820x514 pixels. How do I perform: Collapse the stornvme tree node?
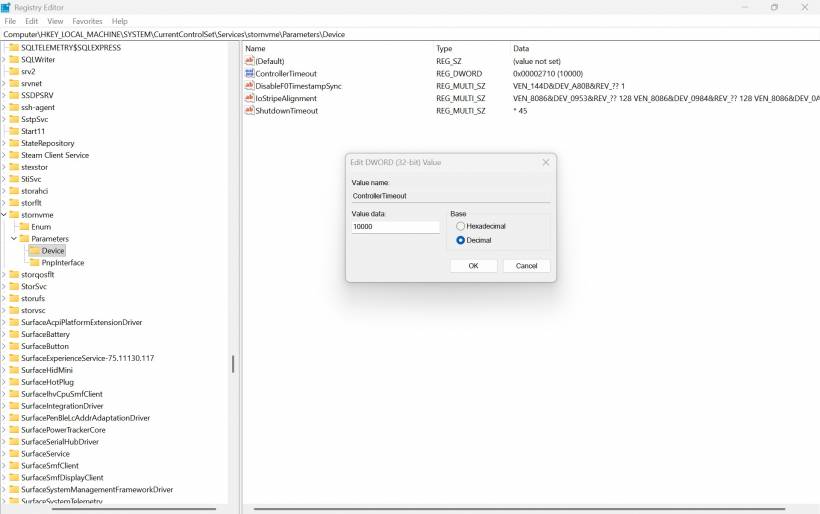4,215
